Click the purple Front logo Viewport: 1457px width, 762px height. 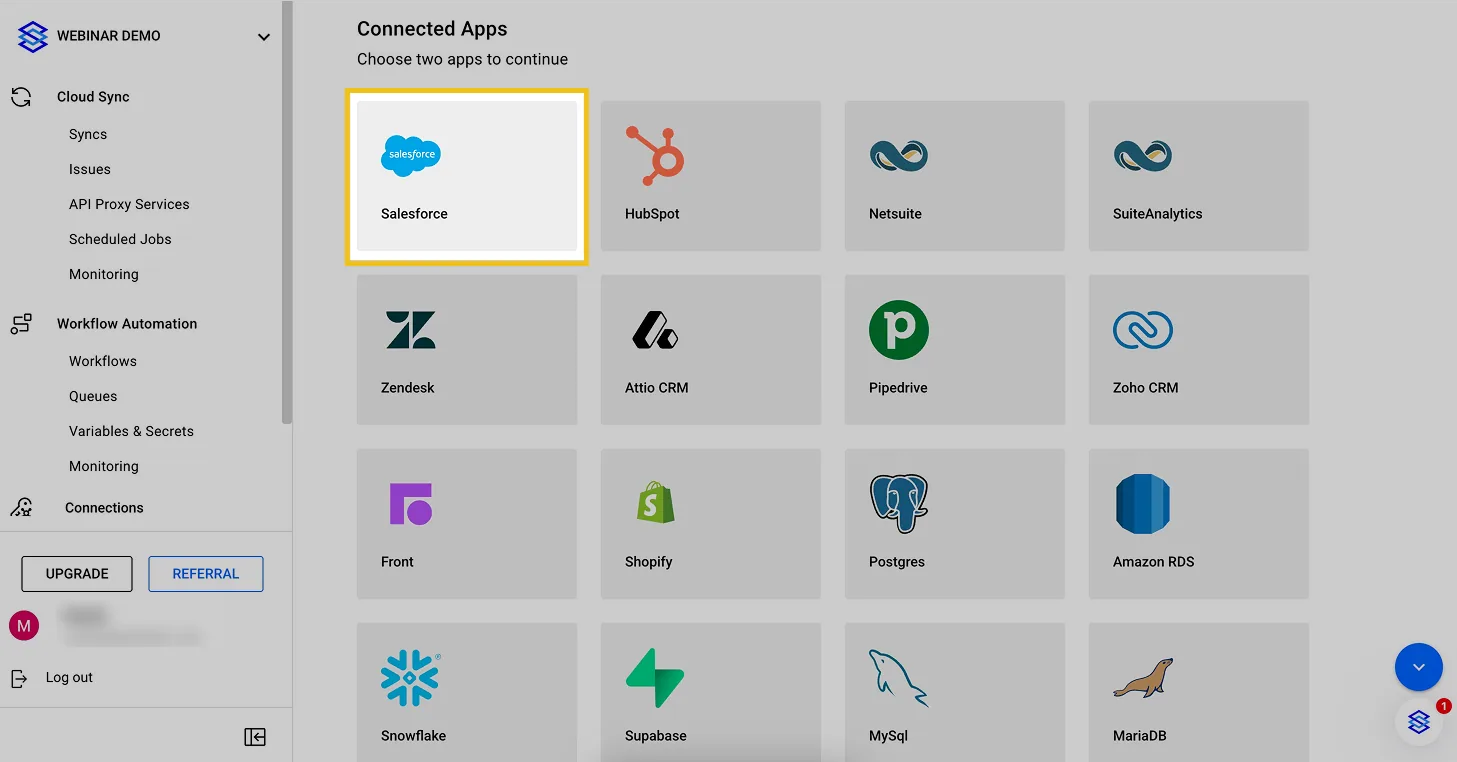coord(411,504)
